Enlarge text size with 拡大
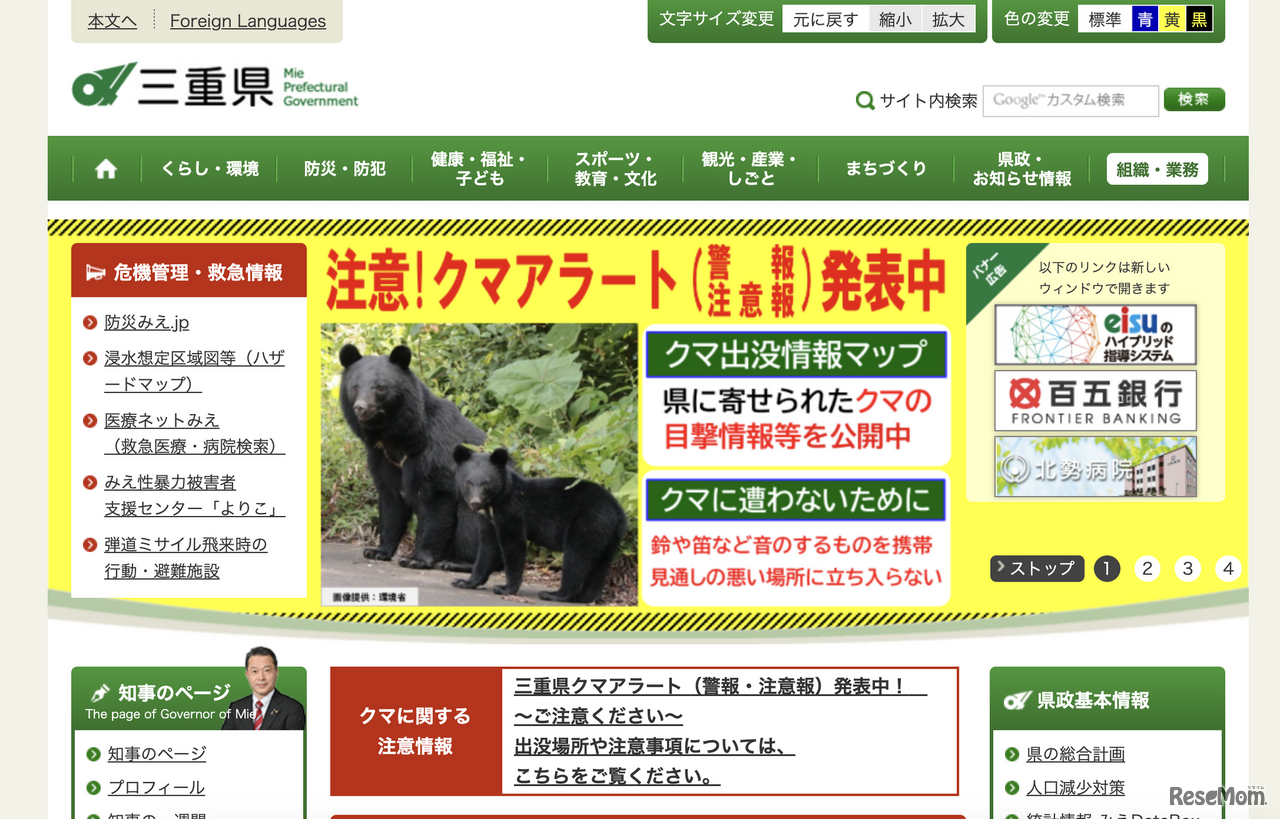This screenshot has width=1280, height=819. click(x=948, y=18)
